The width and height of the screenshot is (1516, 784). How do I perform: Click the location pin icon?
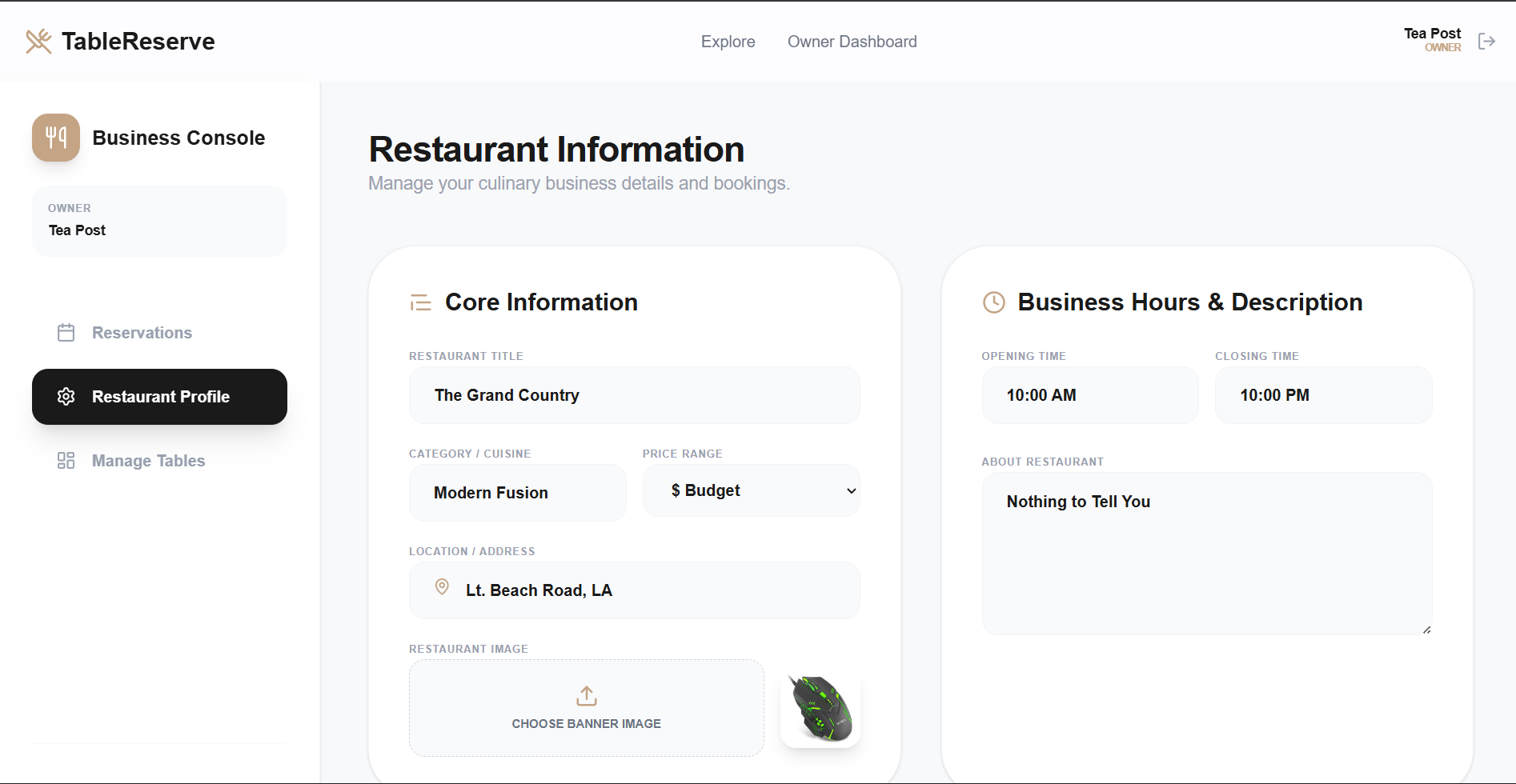pos(442,587)
